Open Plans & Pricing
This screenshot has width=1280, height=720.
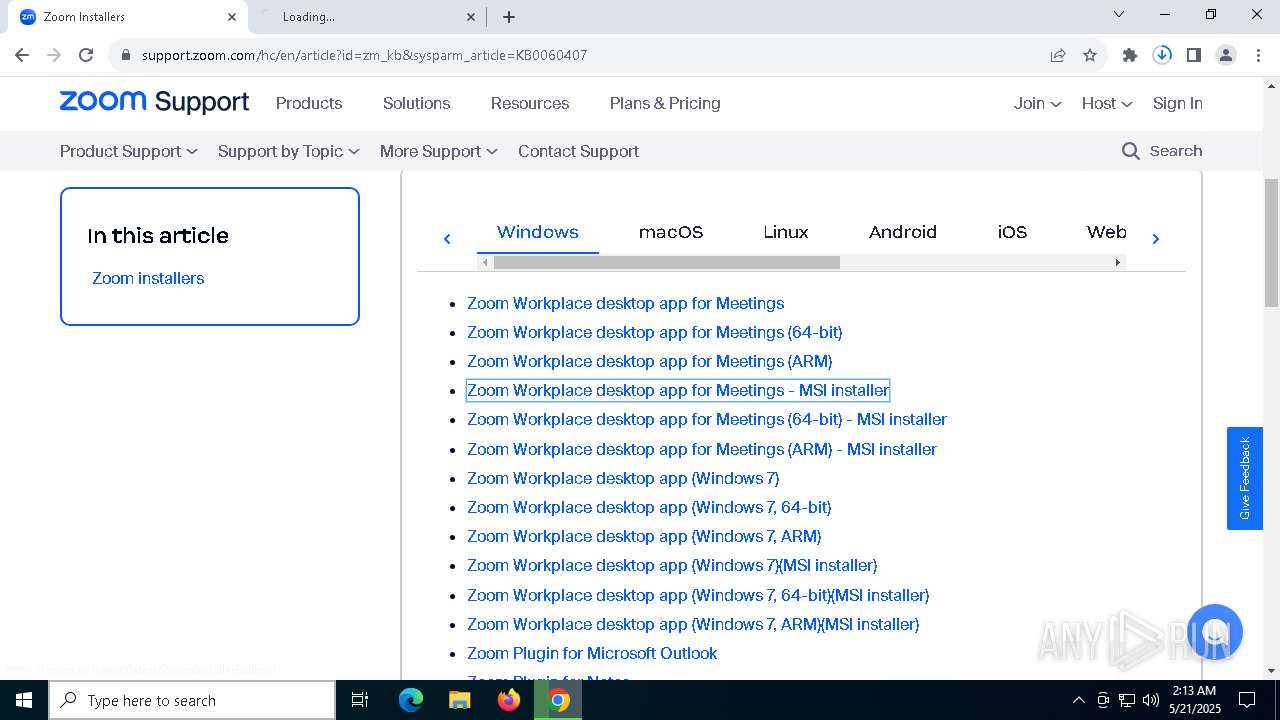coord(665,103)
